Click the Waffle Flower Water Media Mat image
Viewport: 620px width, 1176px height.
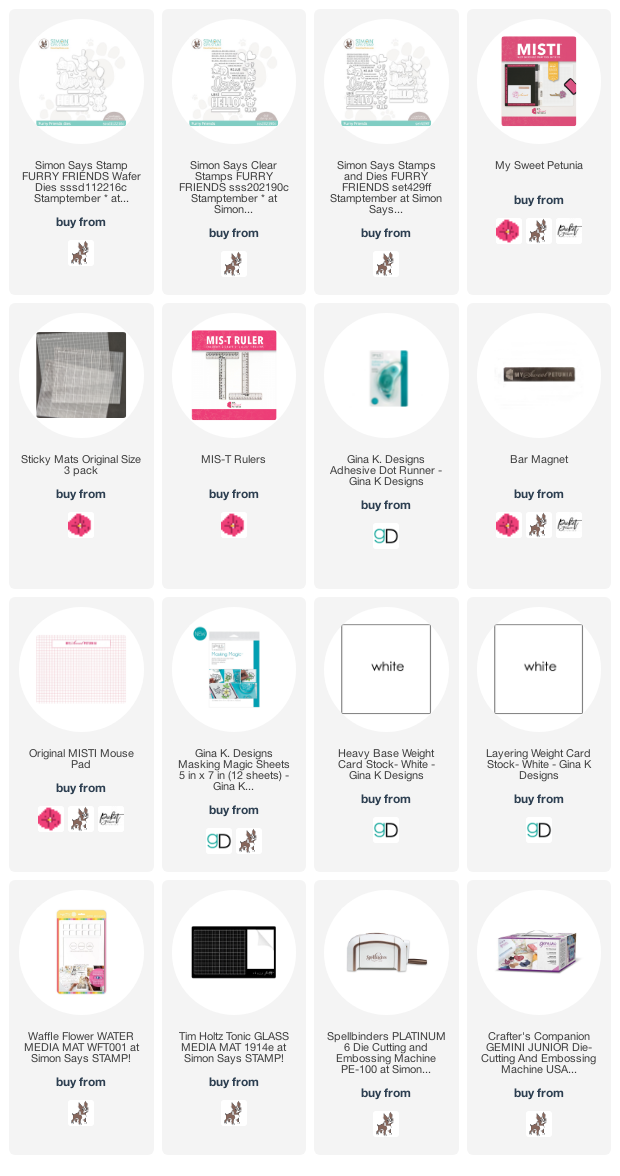click(81, 952)
